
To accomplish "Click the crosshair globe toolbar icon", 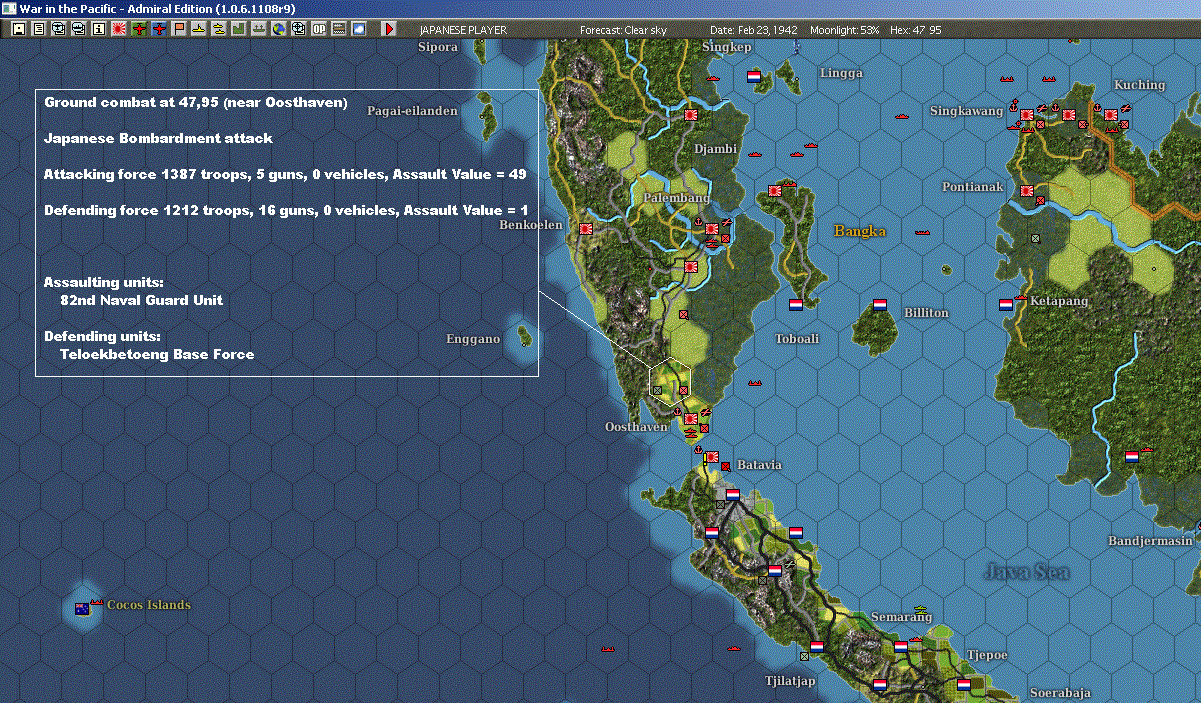I will point(300,29).
